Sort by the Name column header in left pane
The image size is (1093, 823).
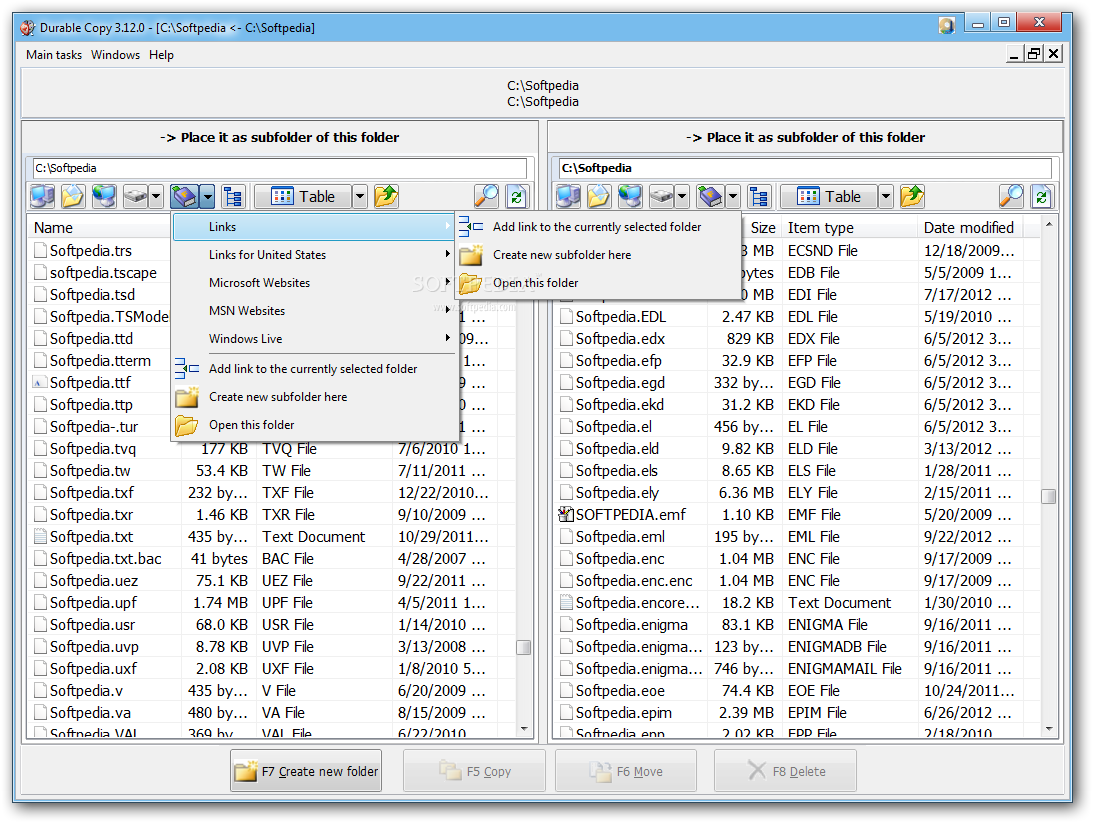point(101,228)
